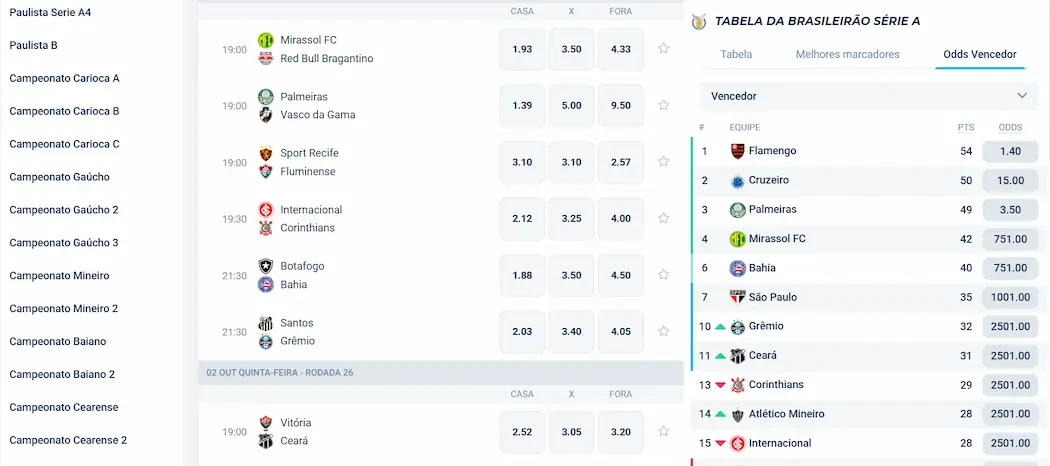Switch to the Tabela tab
This screenshot has width=1050, height=466.
tap(736, 54)
